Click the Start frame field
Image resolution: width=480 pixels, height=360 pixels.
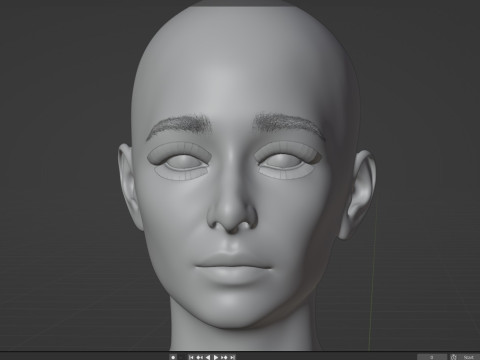point(469,357)
